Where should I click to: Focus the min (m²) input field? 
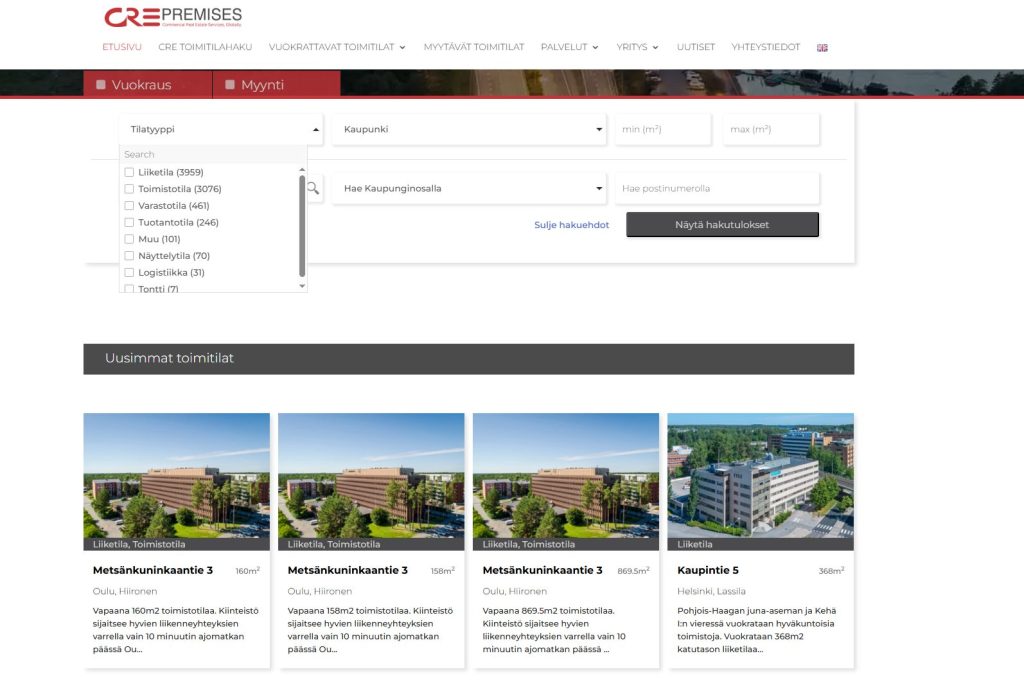pyautogui.click(x=663, y=129)
